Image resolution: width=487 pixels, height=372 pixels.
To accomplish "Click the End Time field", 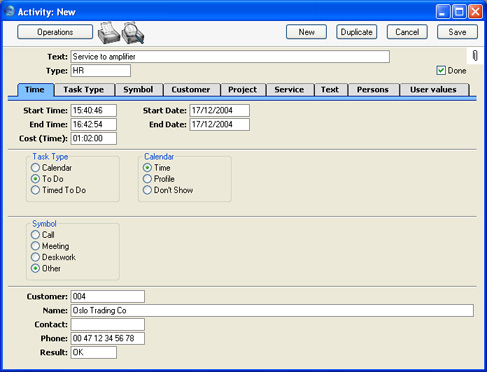I will point(94,124).
